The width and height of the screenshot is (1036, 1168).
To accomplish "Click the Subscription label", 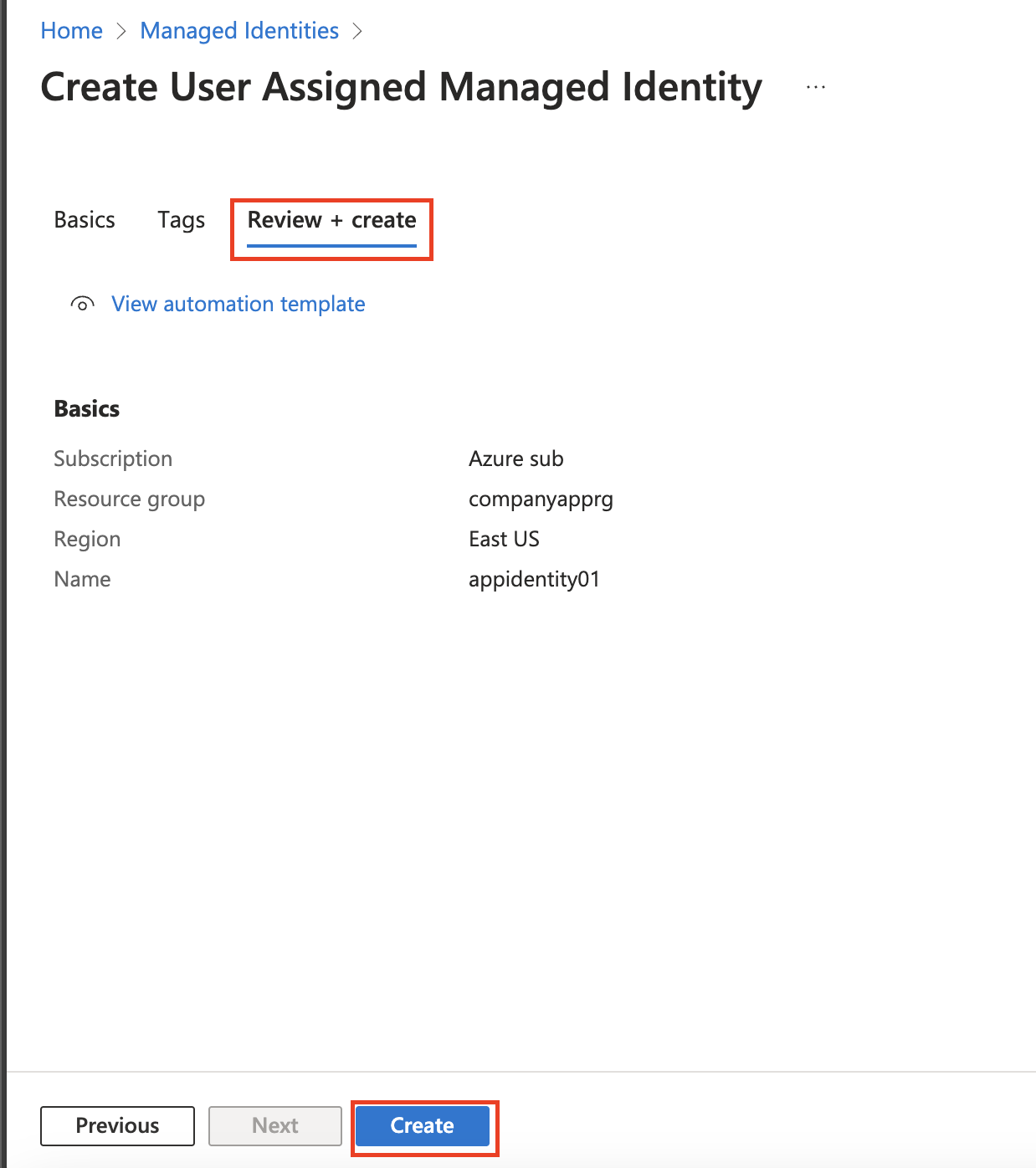I will coord(113,458).
